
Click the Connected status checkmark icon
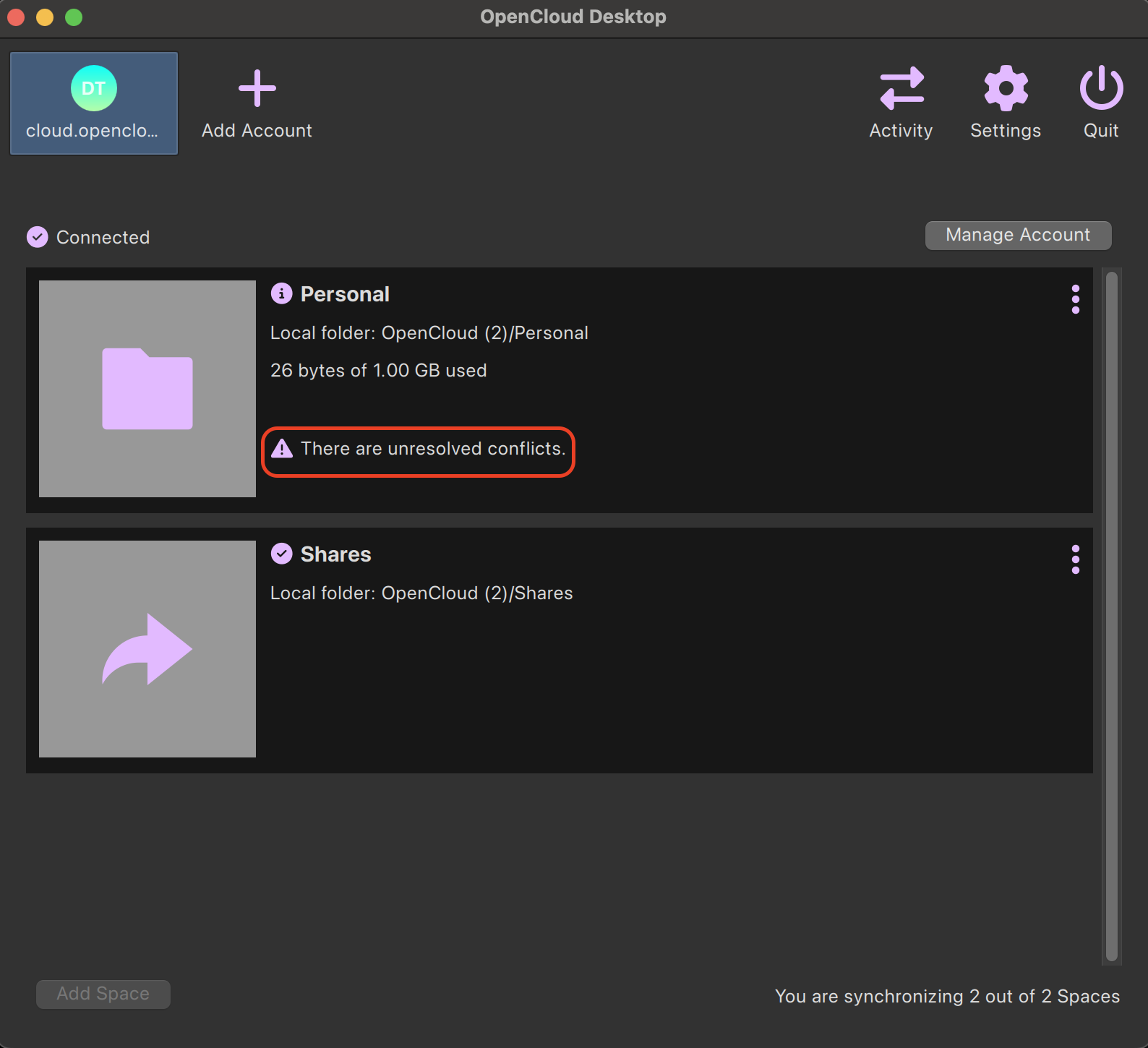[x=38, y=237]
